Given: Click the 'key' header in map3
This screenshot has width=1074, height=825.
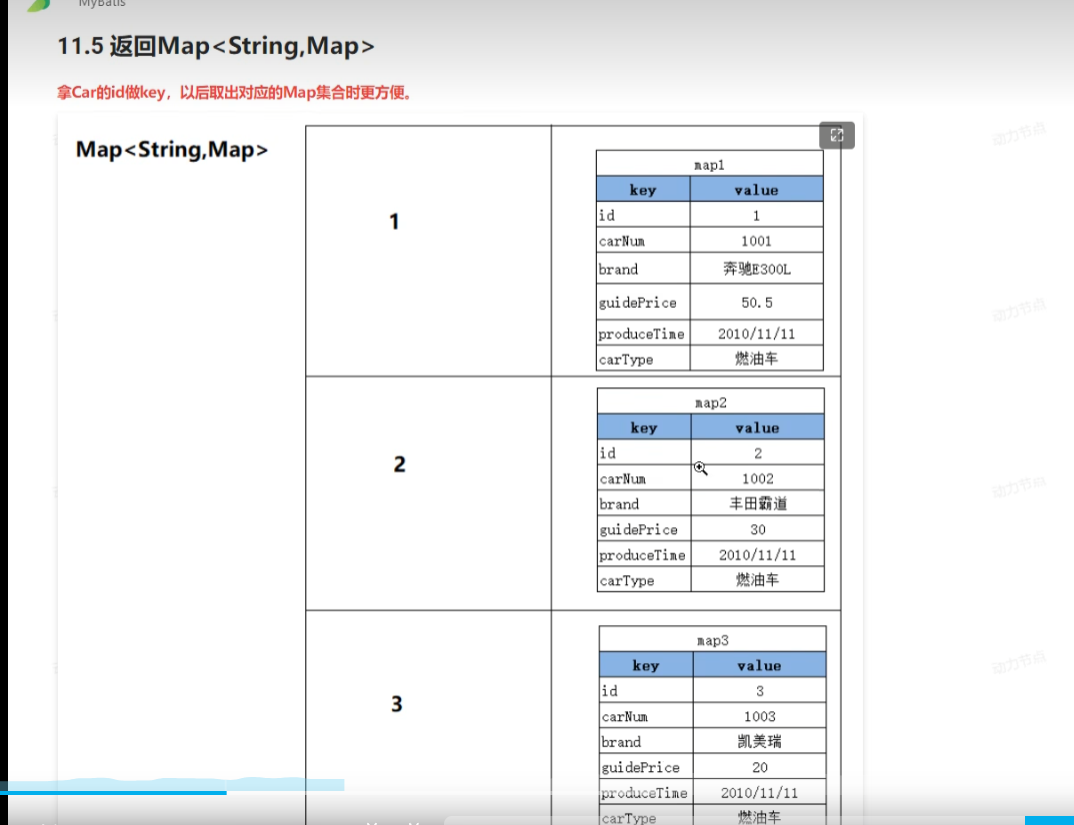Looking at the screenshot, I should click(x=646, y=665).
